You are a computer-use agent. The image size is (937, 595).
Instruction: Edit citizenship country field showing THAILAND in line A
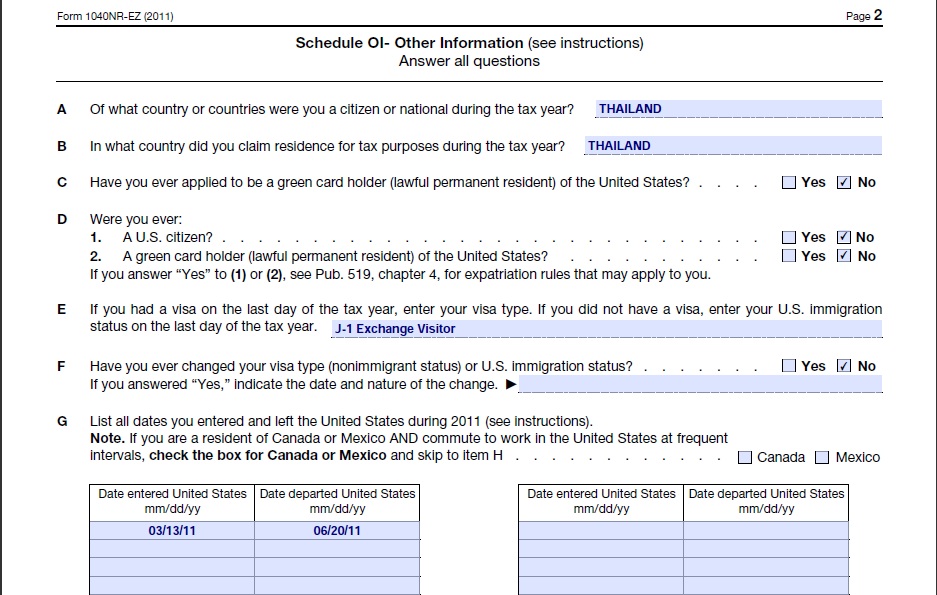[x=739, y=109]
